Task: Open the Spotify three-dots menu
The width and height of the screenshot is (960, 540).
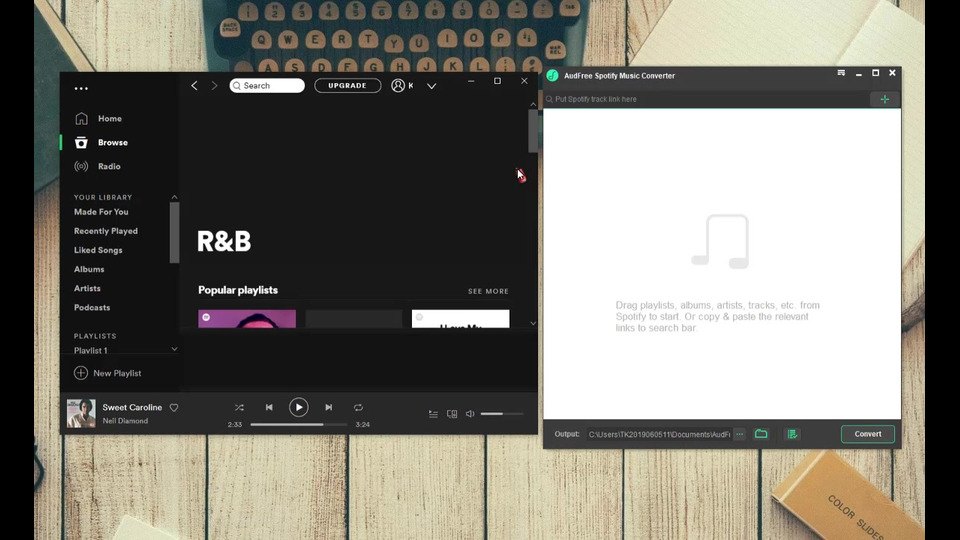Action: (x=81, y=88)
